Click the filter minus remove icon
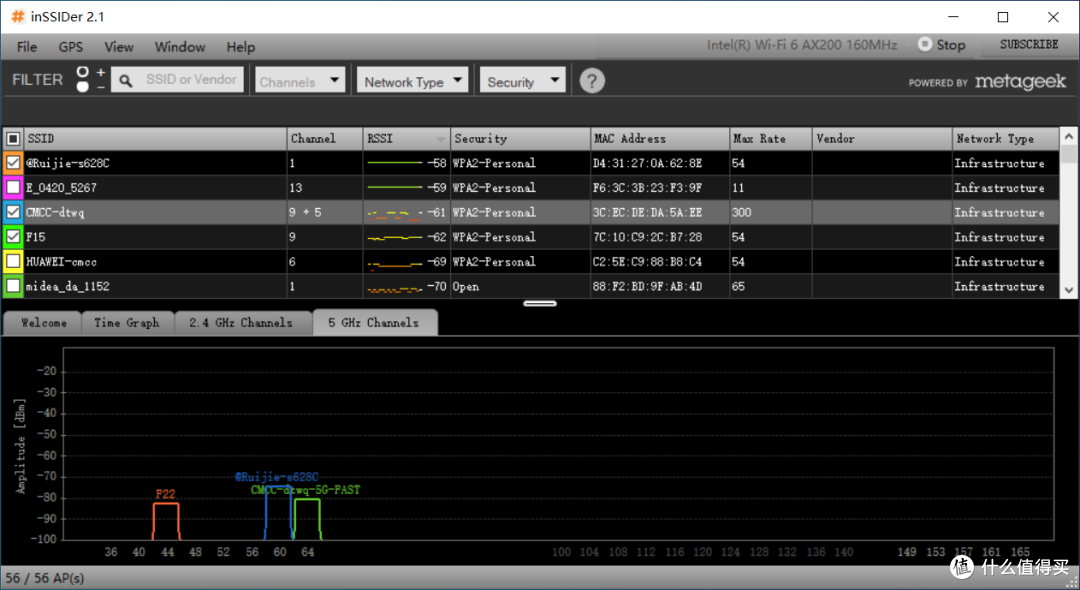 point(101,87)
